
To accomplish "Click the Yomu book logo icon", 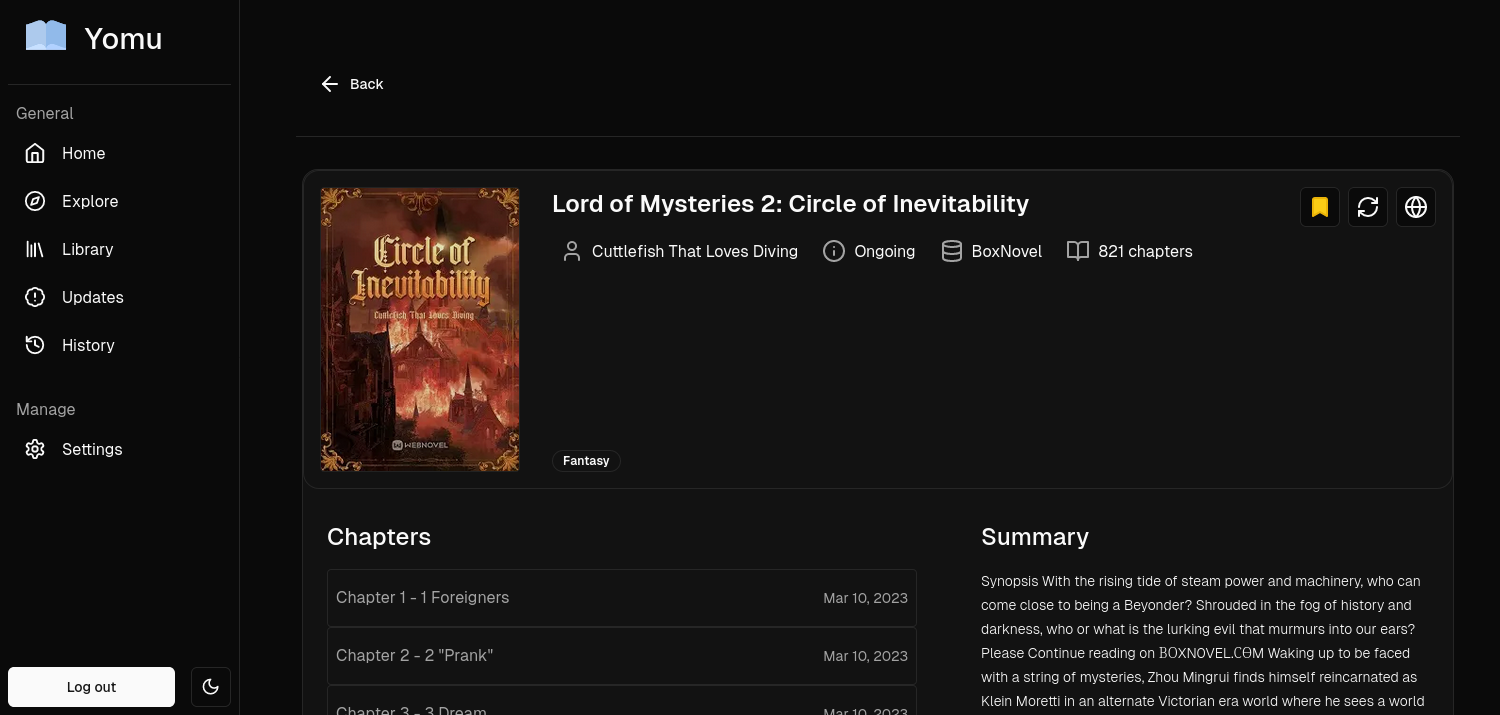I will 46,37.
